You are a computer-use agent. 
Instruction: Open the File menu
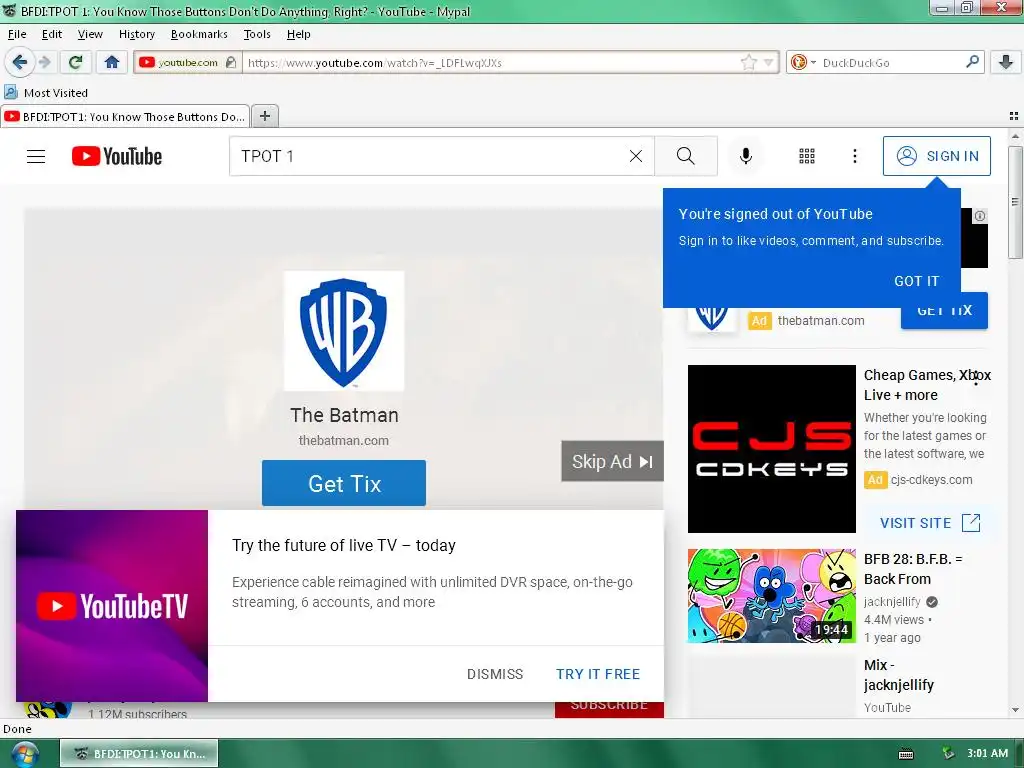pos(17,34)
